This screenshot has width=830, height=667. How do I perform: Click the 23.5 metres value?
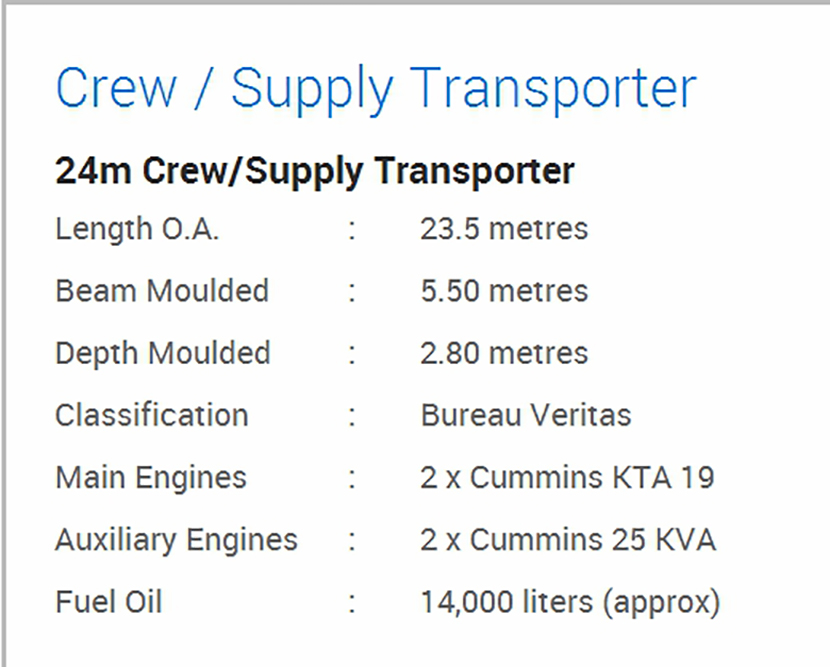(504, 229)
